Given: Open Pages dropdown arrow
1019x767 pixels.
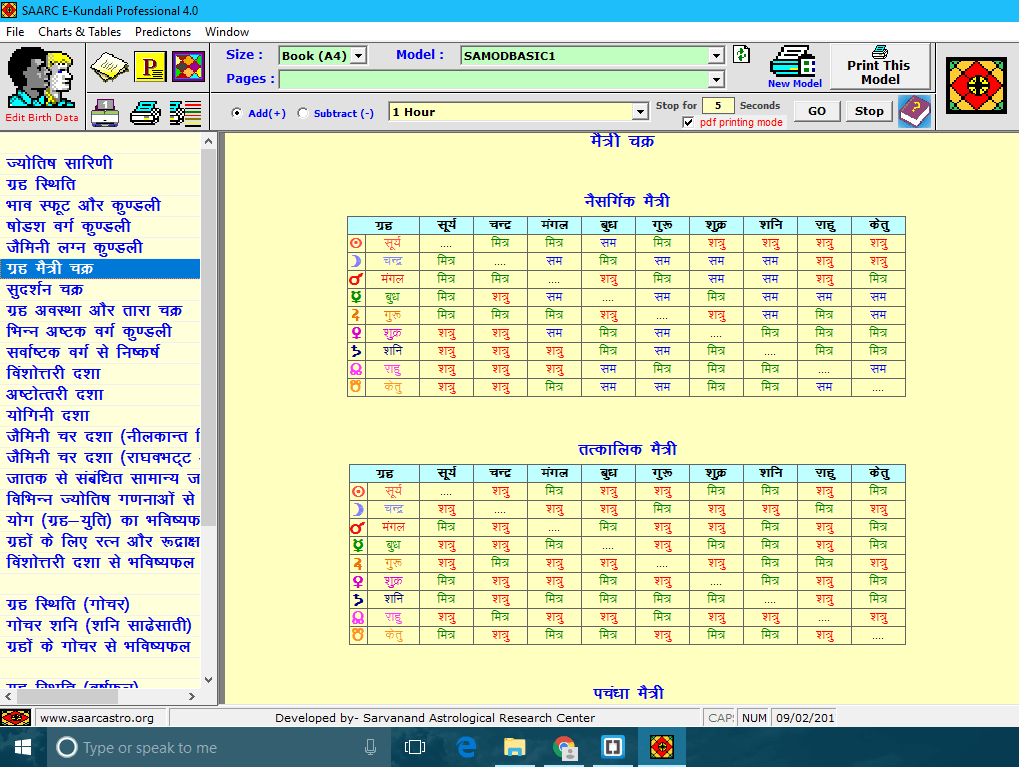Looking at the screenshot, I should pyautogui.click(x=716, y=79).
